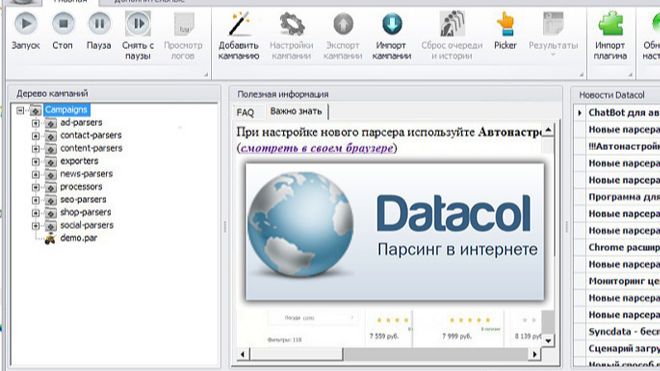Expand the contact-parsers tree node

coord(36,136)
